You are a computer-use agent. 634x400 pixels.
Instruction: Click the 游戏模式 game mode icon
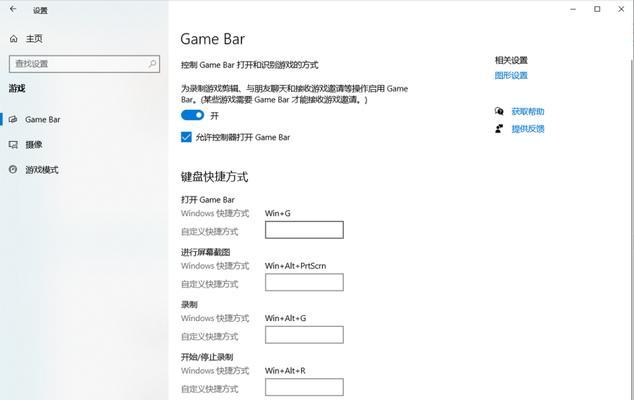click(13, 169)
